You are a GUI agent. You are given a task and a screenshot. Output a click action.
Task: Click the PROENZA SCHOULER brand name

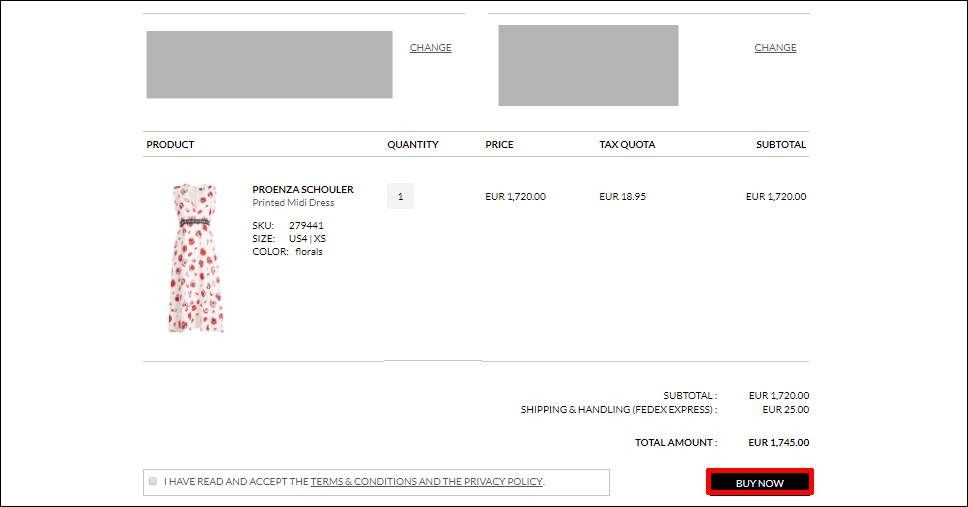302,190
